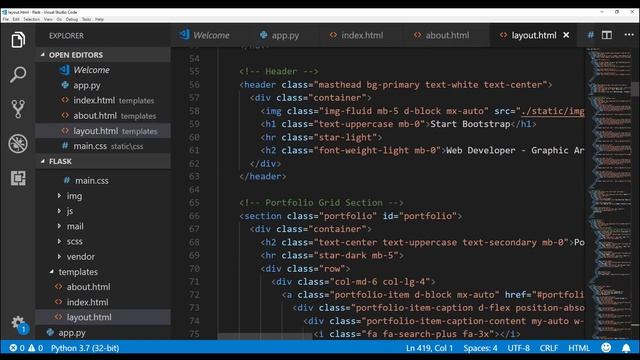Click the code minimap overview
The height and width of the screenshot is (360, 640).
pyautogui.click(x=609, y=192)
